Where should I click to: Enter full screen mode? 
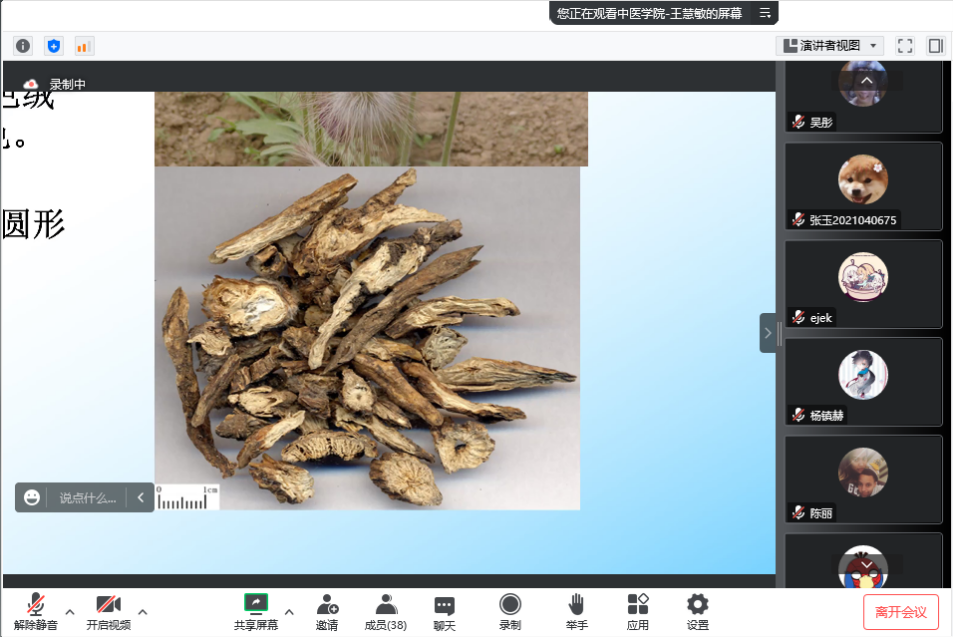(x=905, y=46)
